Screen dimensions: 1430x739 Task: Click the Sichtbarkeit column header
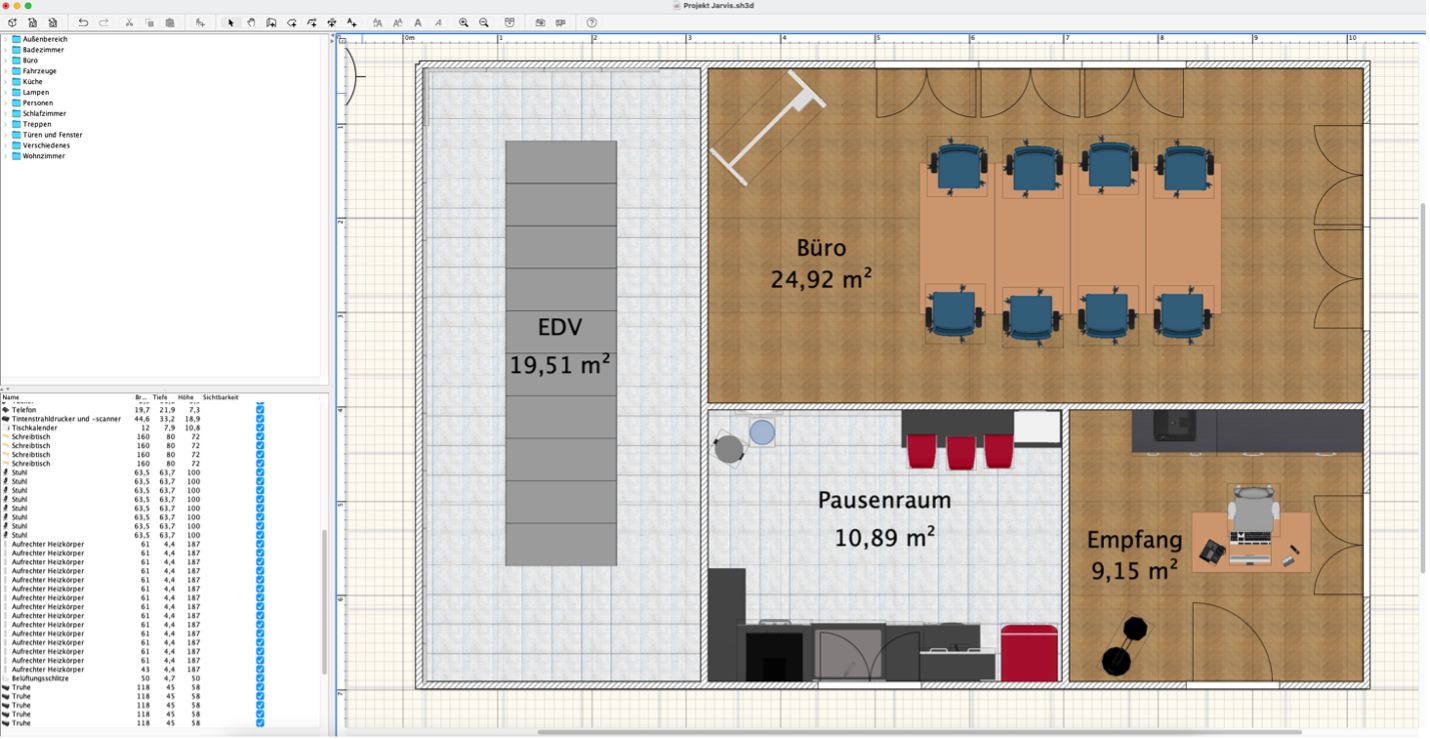click(x=221, y=397)
